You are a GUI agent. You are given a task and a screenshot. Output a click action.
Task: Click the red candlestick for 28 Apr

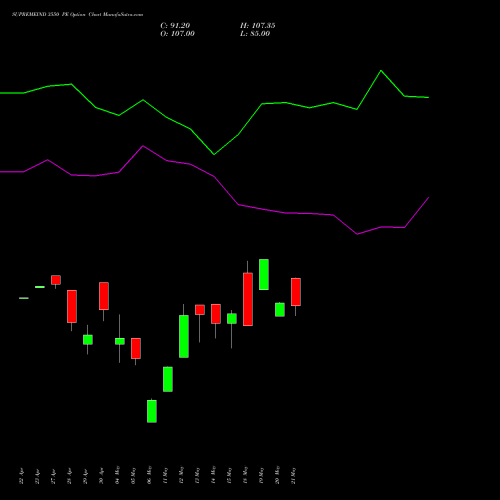[72, 306]
